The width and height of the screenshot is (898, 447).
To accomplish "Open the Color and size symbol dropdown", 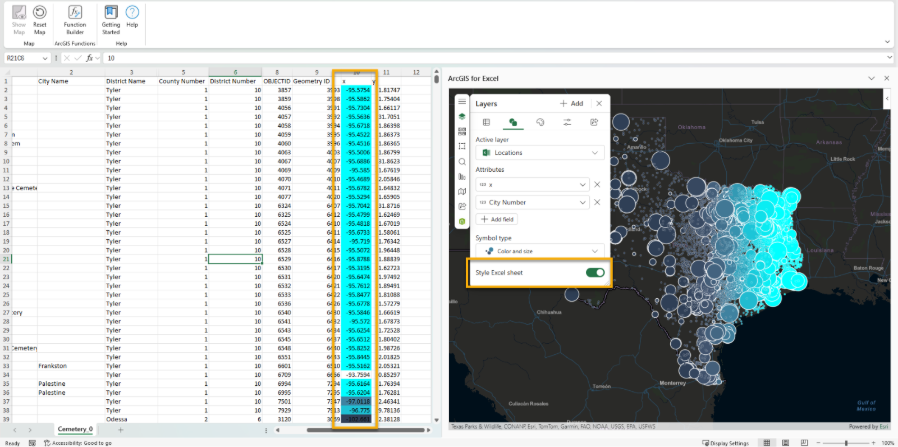I will [540, 251].
